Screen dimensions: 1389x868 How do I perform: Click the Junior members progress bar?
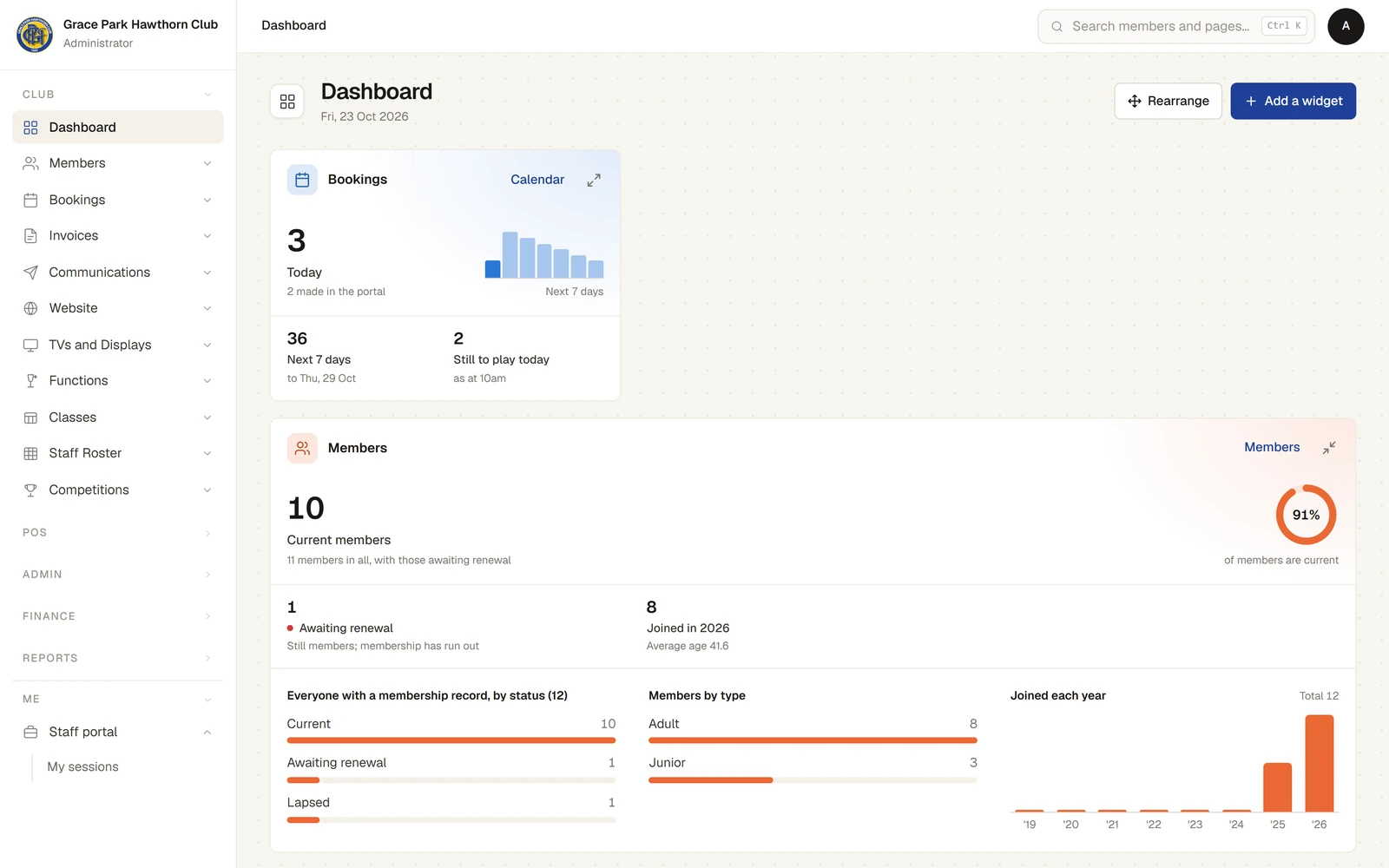(813, 779)
